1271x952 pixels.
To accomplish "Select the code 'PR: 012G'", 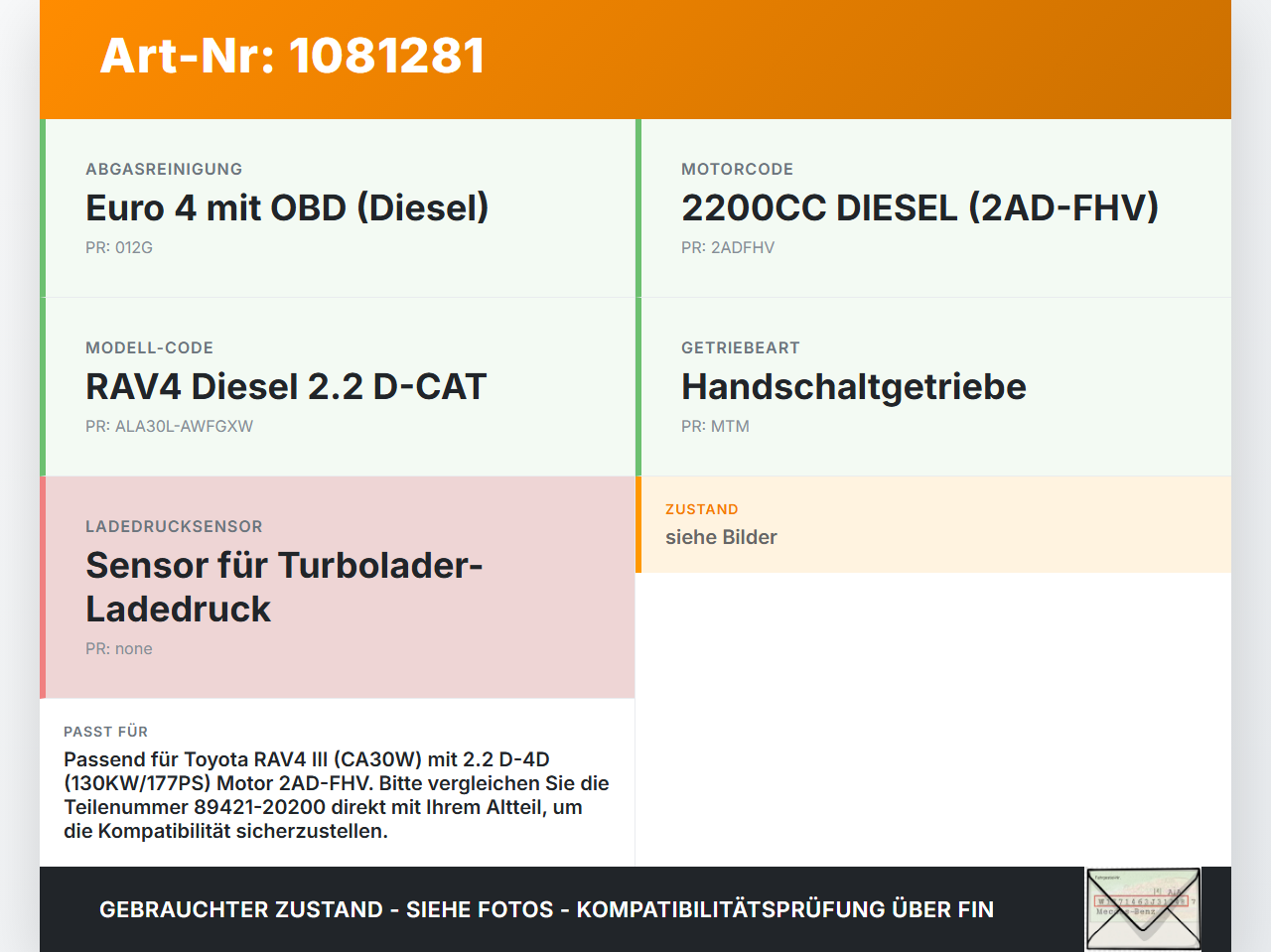I will point(119,247).
